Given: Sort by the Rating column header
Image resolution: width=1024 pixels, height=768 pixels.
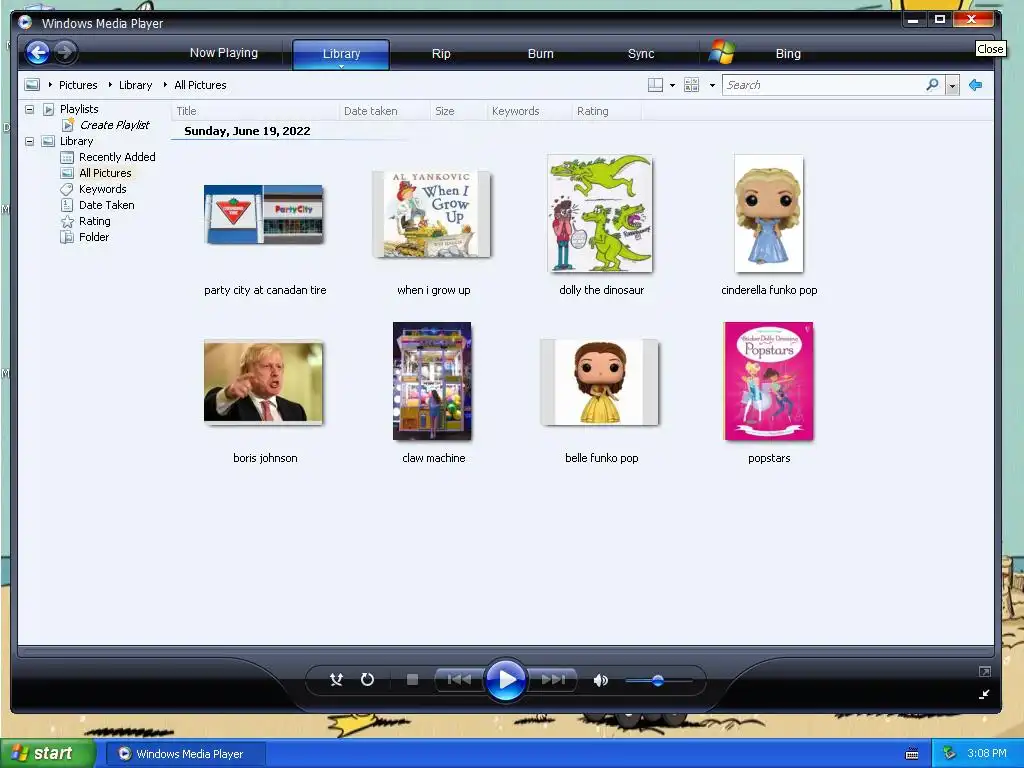Looking at the screenshot, I should pos(607,111).
